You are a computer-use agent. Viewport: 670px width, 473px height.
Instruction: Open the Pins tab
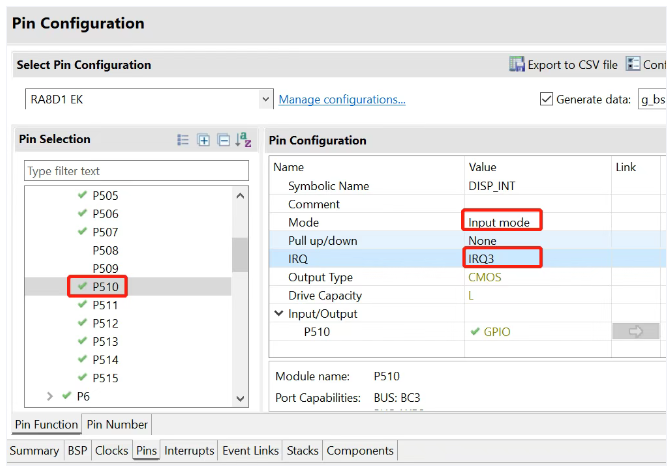click(x=146, y=450)
